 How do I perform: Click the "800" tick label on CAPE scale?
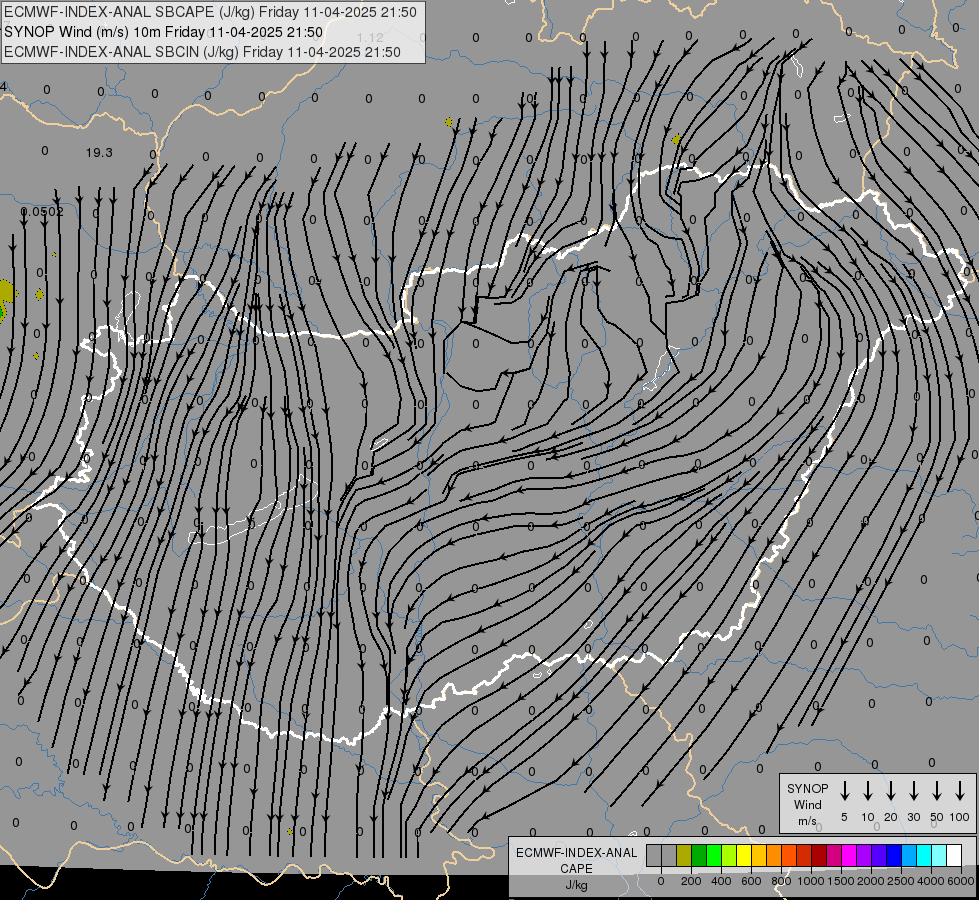[x=781, y=881]
